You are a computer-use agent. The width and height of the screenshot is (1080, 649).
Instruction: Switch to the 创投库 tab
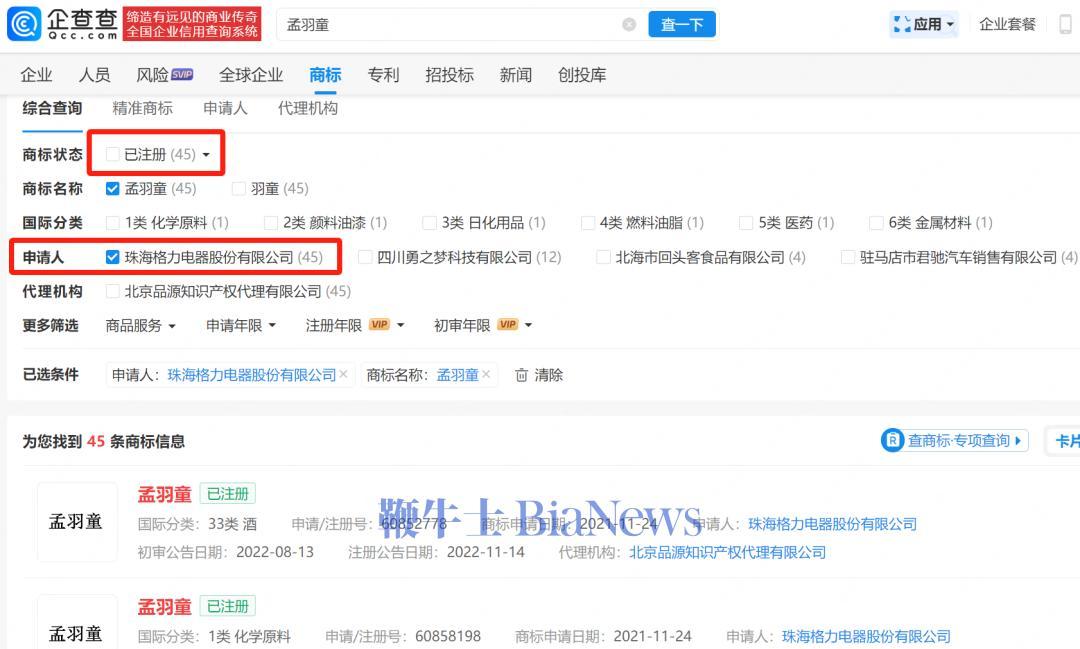click(582, 74)
